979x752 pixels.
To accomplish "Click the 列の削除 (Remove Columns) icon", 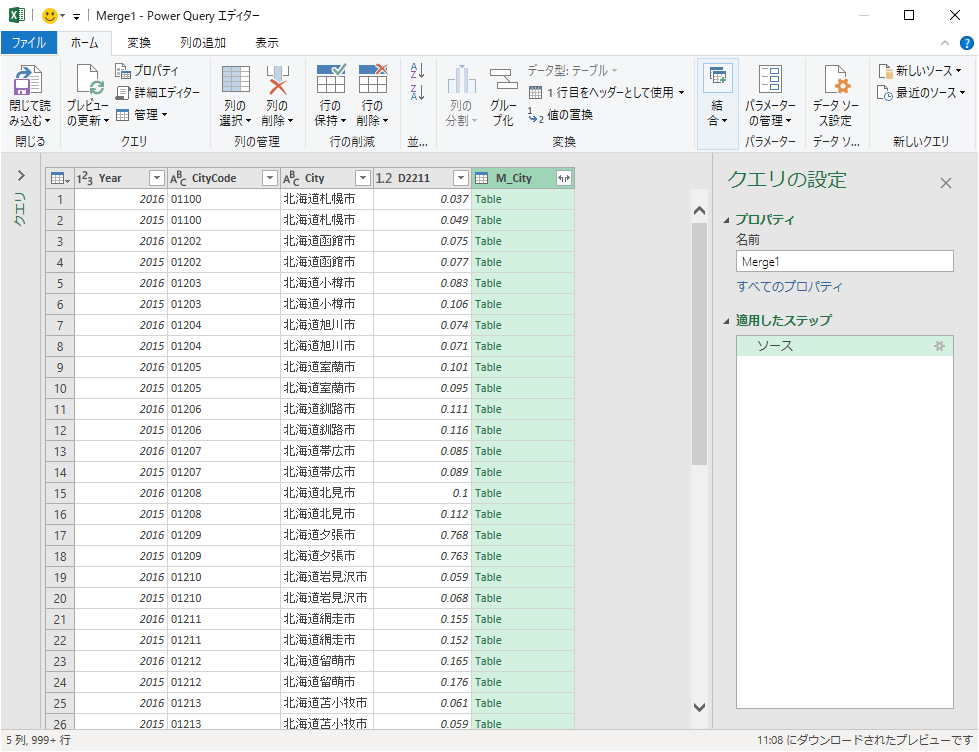I will point(276,81).
